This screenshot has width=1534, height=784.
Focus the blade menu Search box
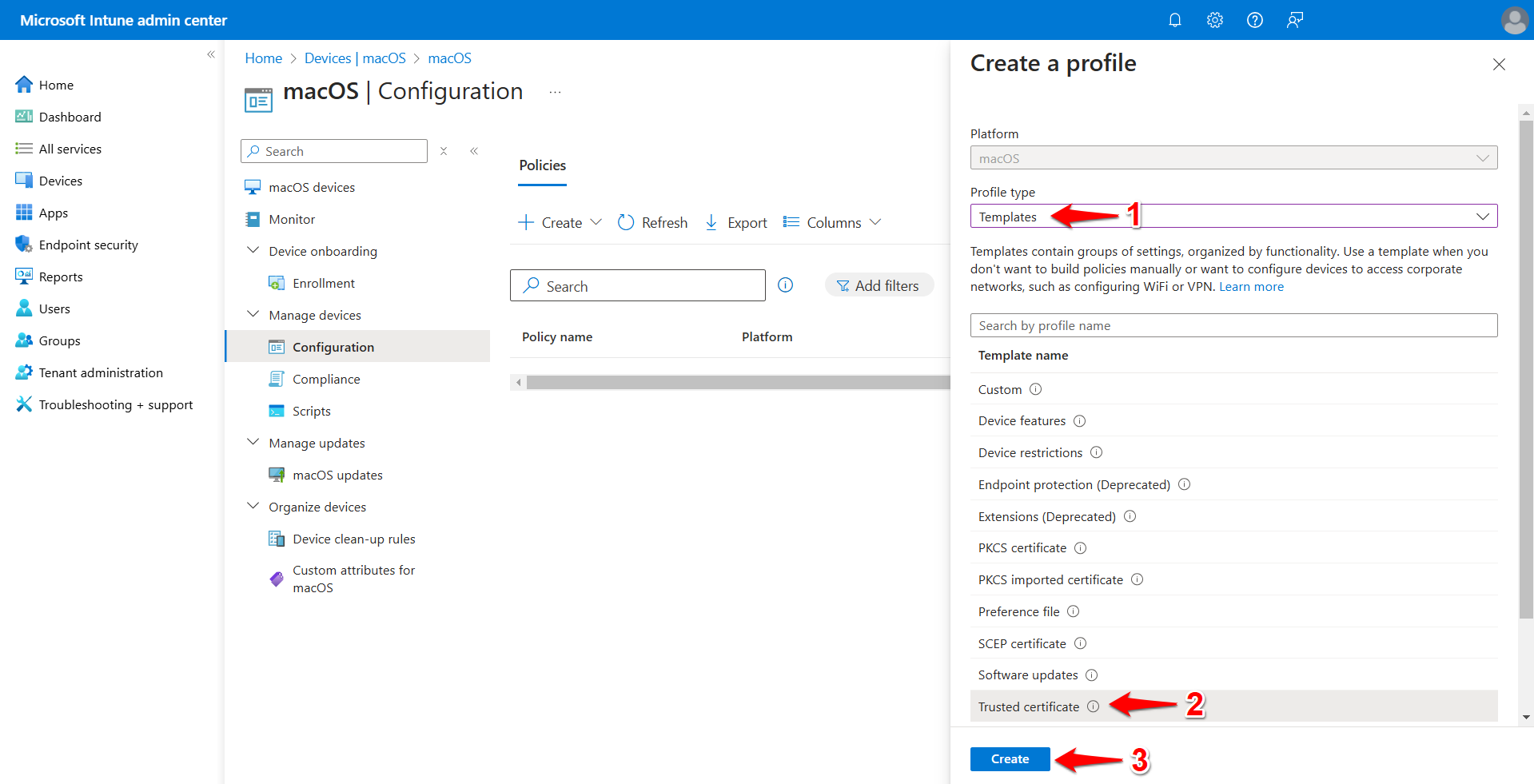pos(333,151)
